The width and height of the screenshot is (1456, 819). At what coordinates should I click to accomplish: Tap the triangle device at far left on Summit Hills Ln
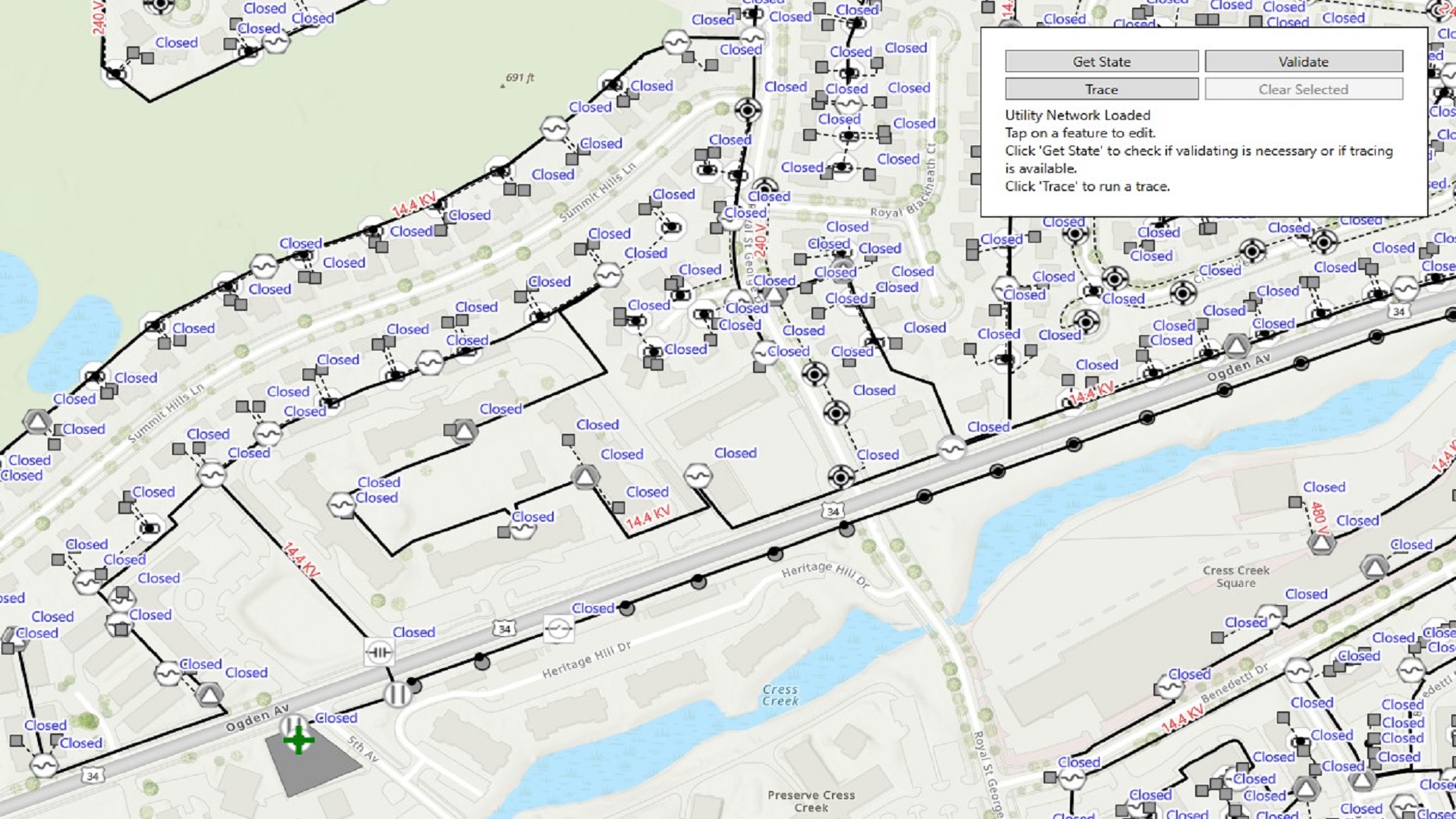(37, 422)
